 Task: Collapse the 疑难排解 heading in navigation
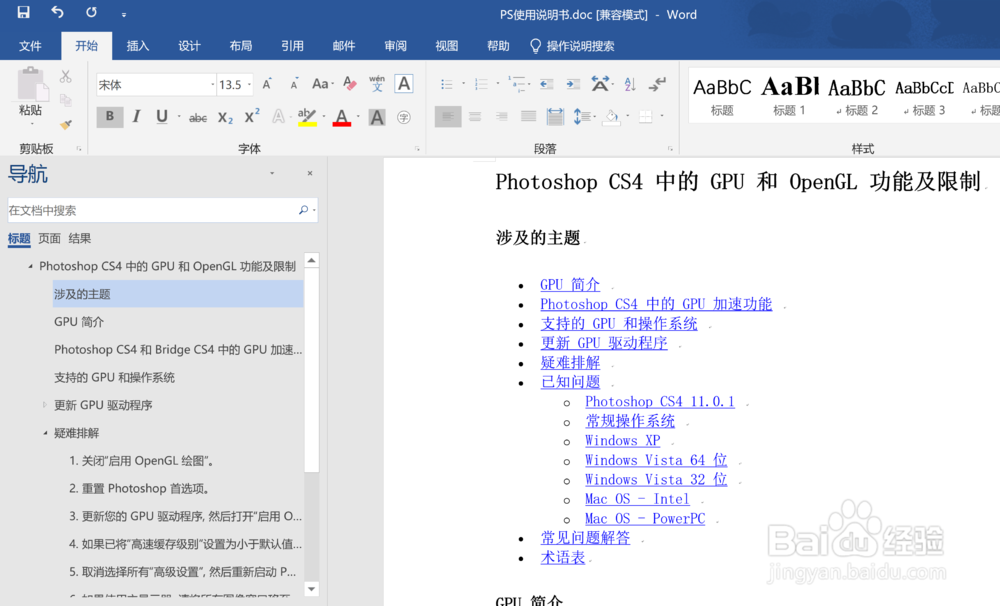(45, 433)
